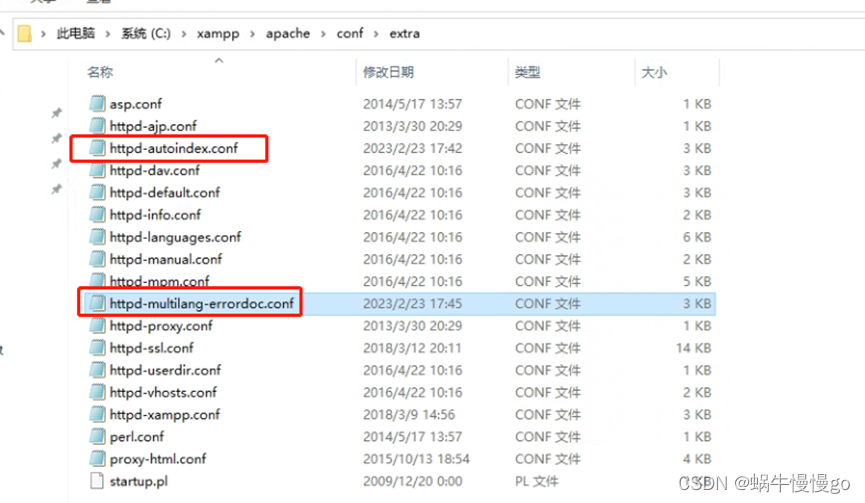Click the date 2015/10/13 18:54 of proxy-html.conf
The height and width of the screenshot is (503, 865).
[x=416, y=459]
